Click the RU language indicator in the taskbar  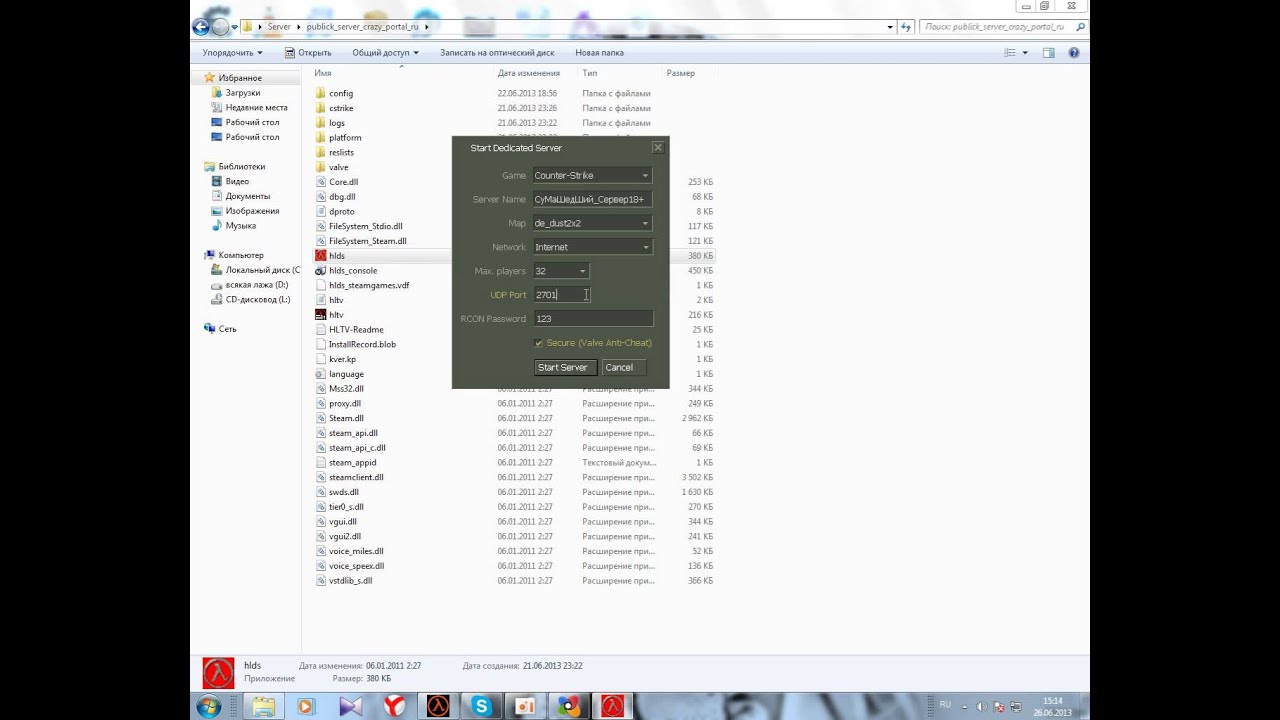(945, 705)
